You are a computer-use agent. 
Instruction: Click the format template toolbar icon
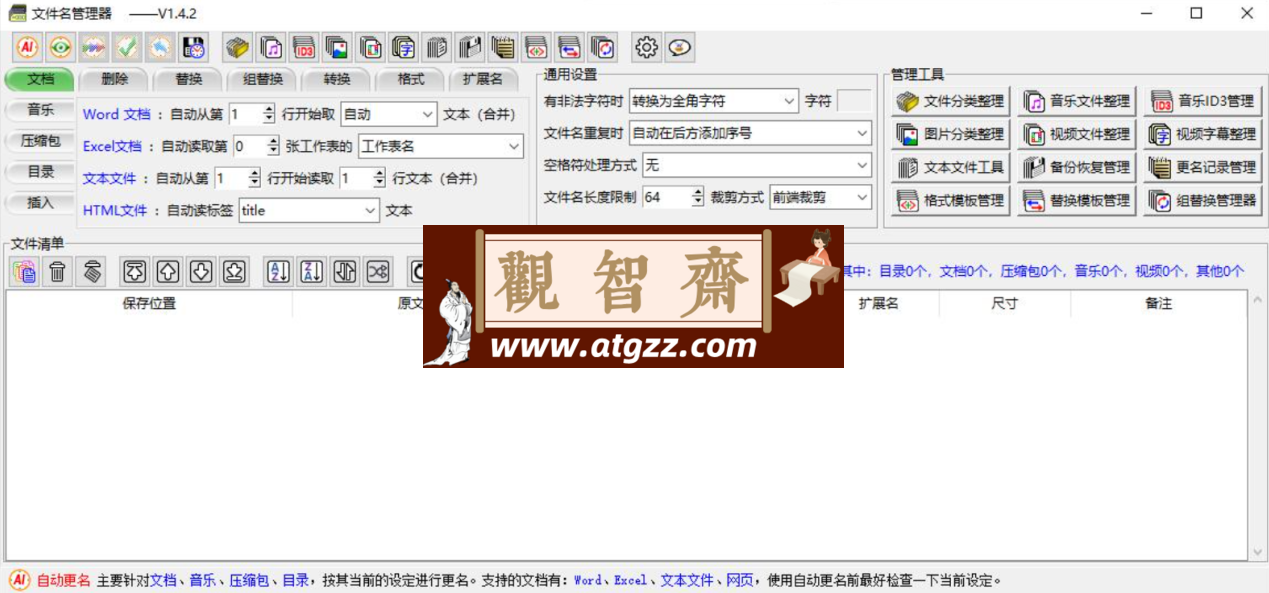point(535,47)
